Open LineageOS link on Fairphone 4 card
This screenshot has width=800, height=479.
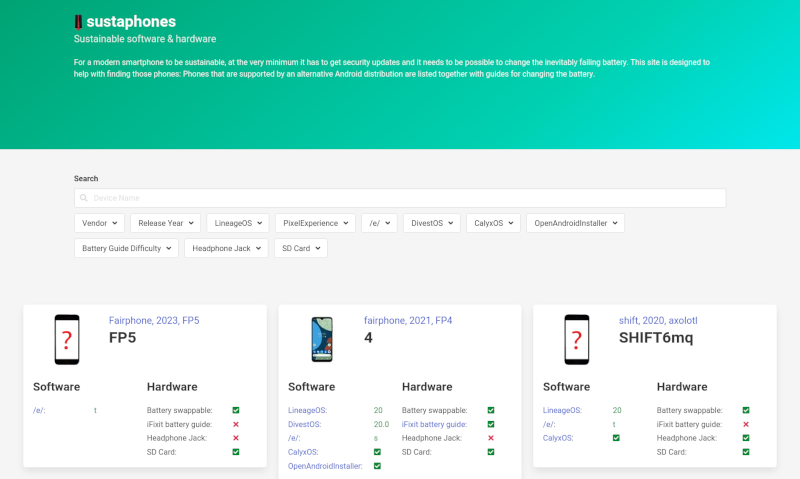308,410
